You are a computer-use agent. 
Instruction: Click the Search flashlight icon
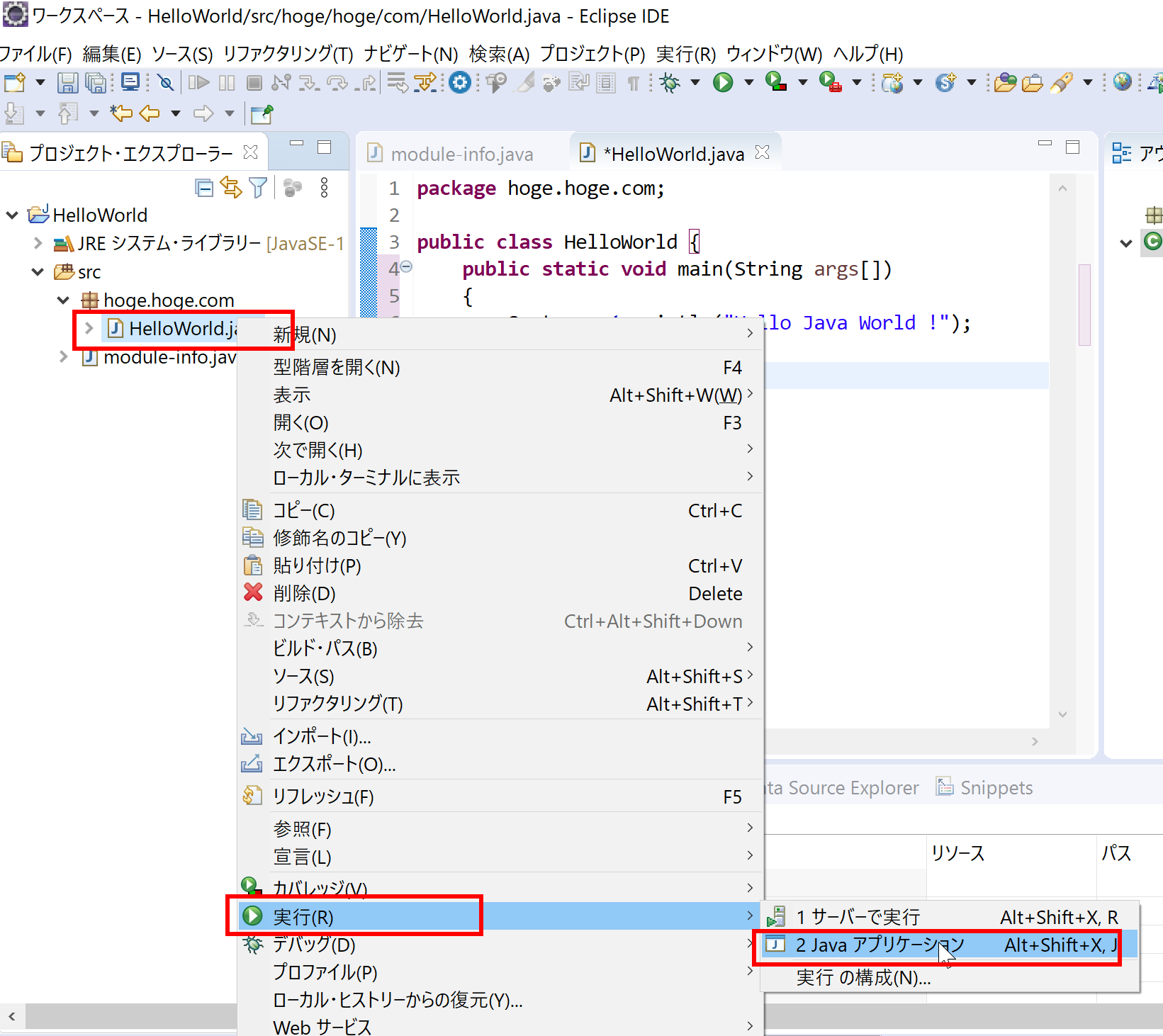pyautogui.click(x=1061, y=83)
